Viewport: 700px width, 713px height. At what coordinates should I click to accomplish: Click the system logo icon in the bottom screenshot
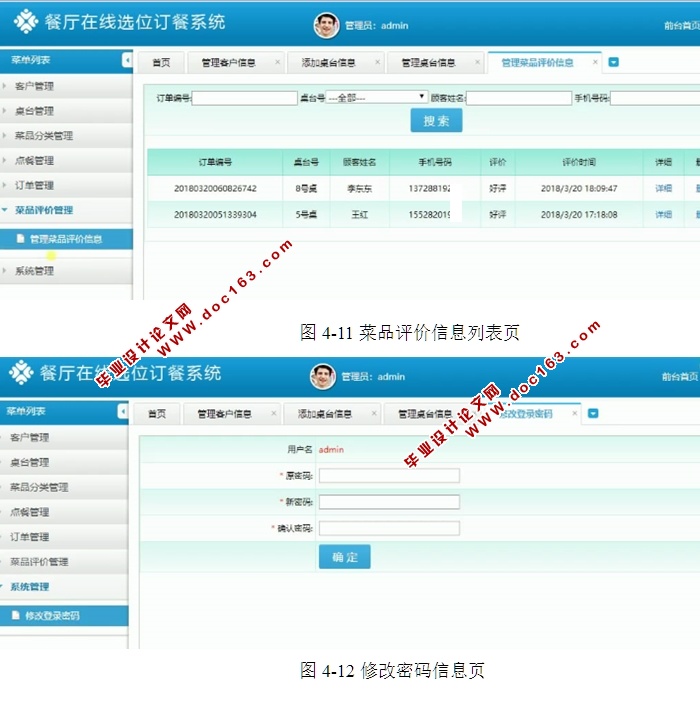[21, 372]
